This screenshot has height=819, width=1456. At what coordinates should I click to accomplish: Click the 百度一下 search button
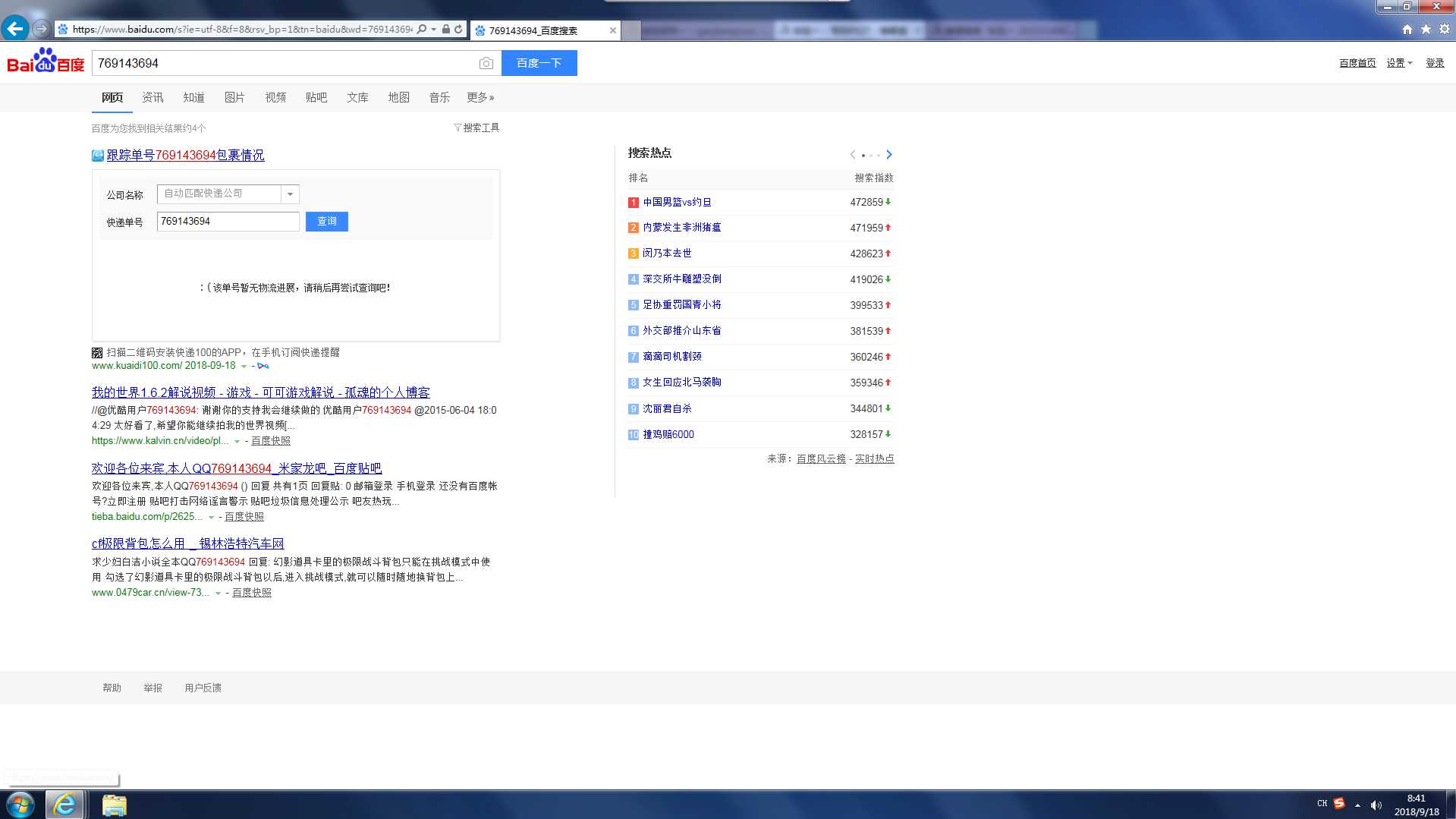[x=539, y=63]
